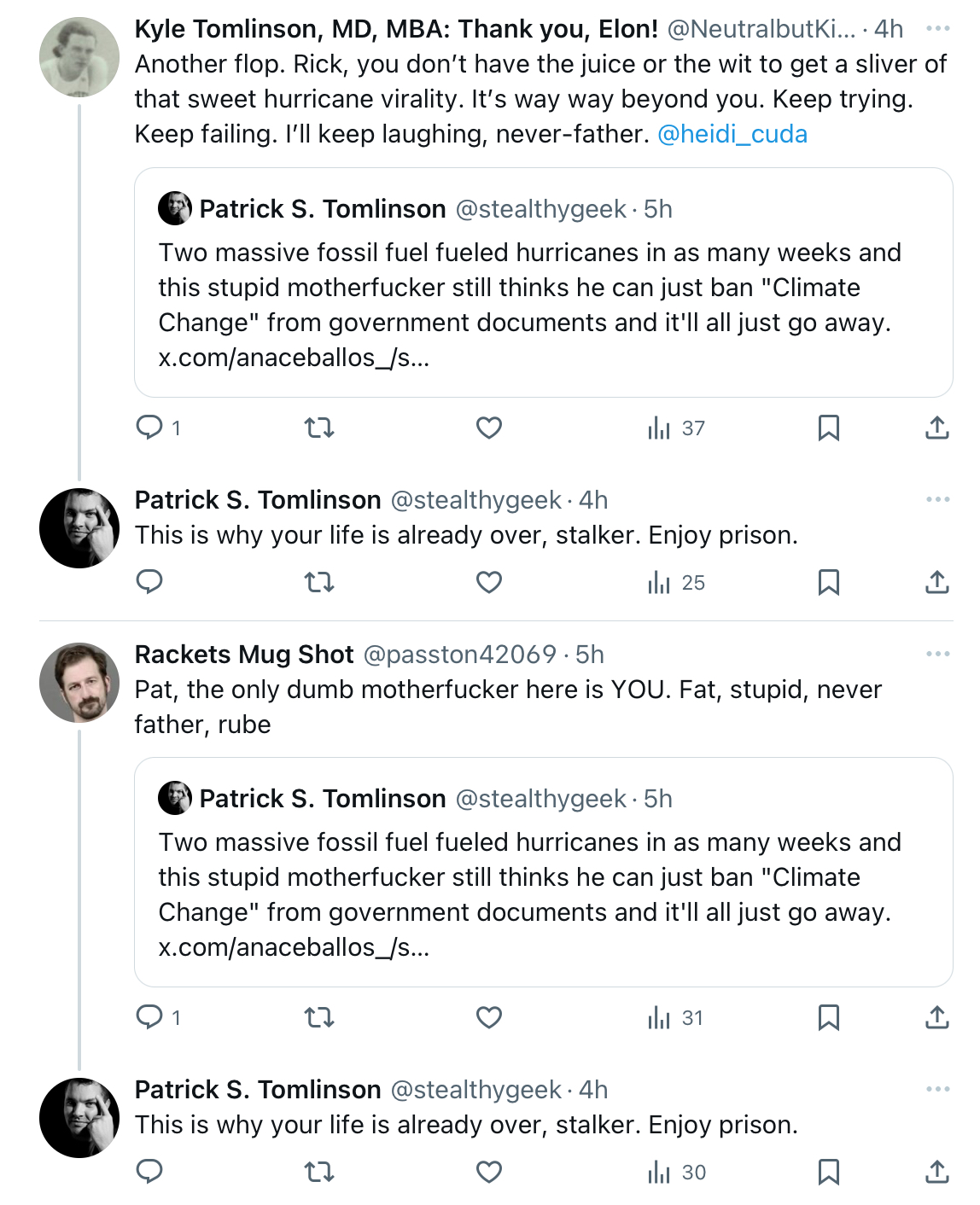Repost Kyle Tomlinson's tweet
The height and width of the screenshot is (1205, 980).
(319, 428)
